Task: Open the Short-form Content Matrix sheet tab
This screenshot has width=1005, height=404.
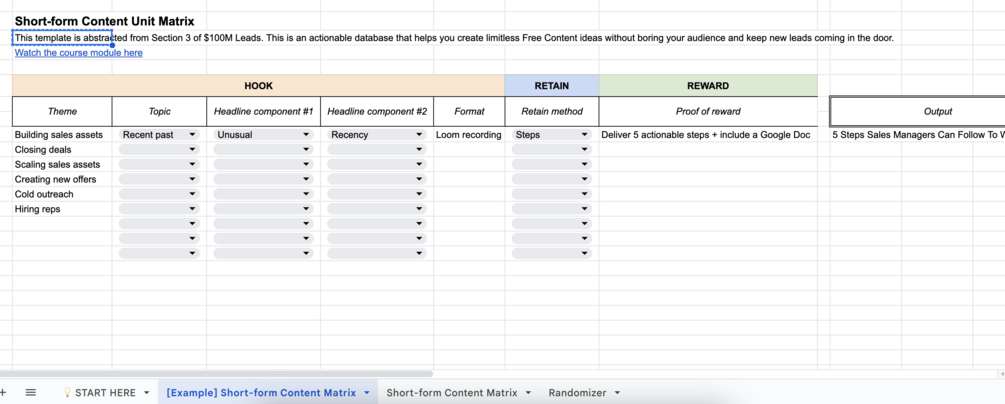Action: [x=451, y=393]
